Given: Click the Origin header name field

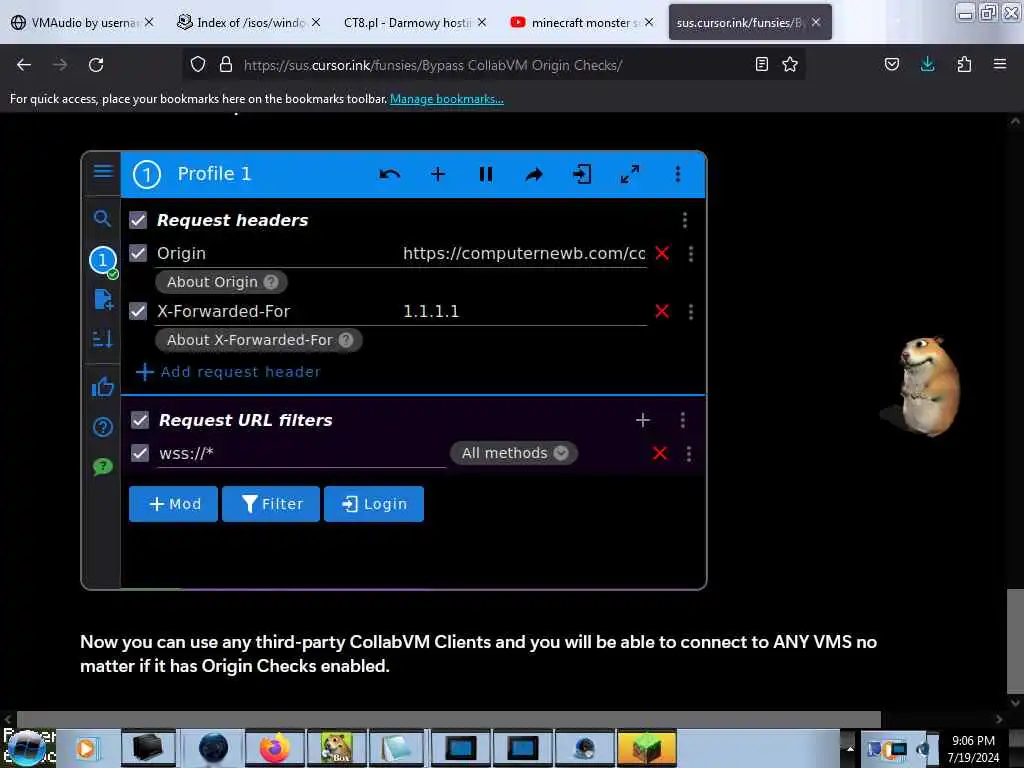Looking at the screenshot, I should coord(277,253).
